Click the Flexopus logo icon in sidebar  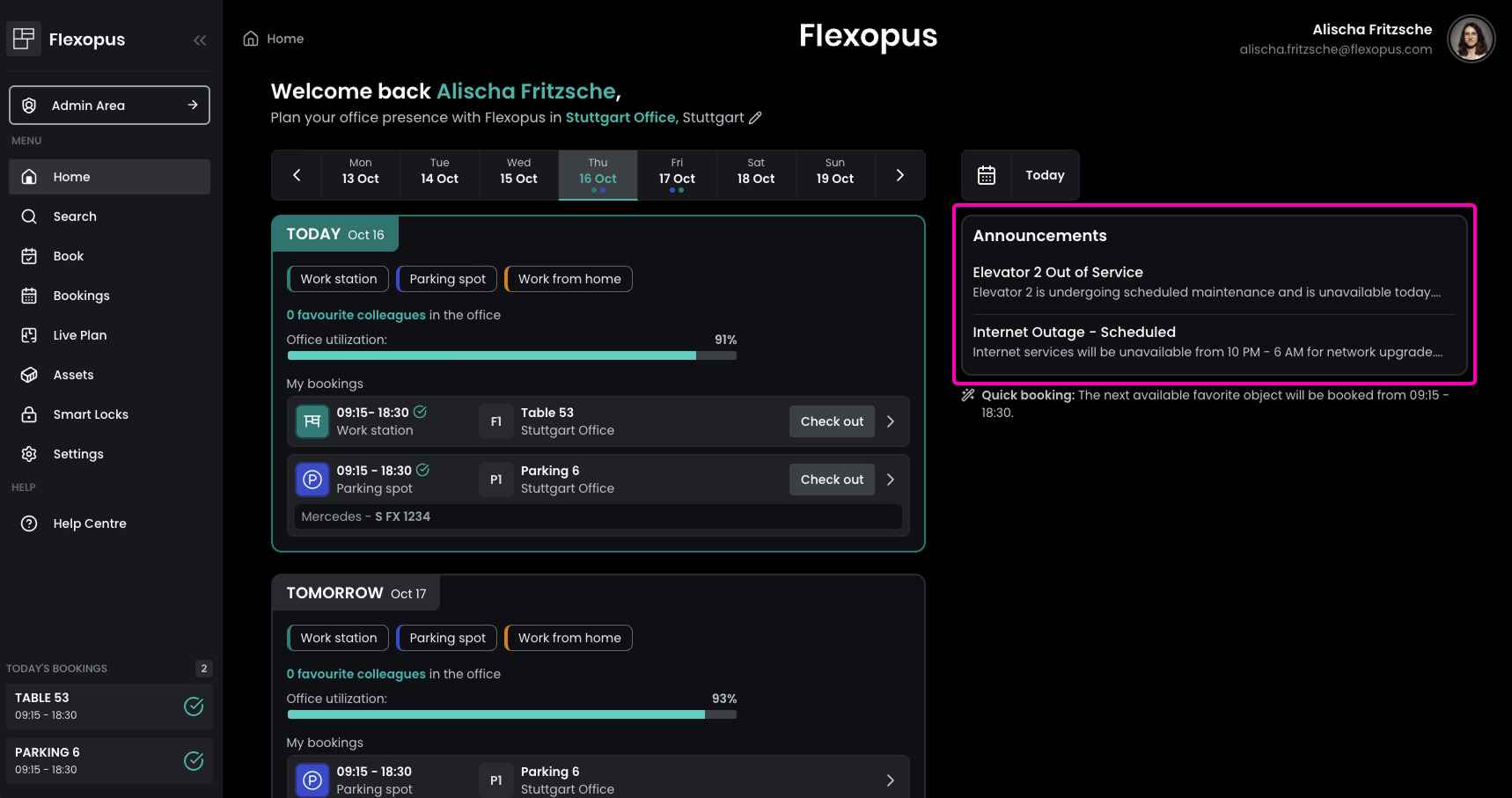click(24, 39)
